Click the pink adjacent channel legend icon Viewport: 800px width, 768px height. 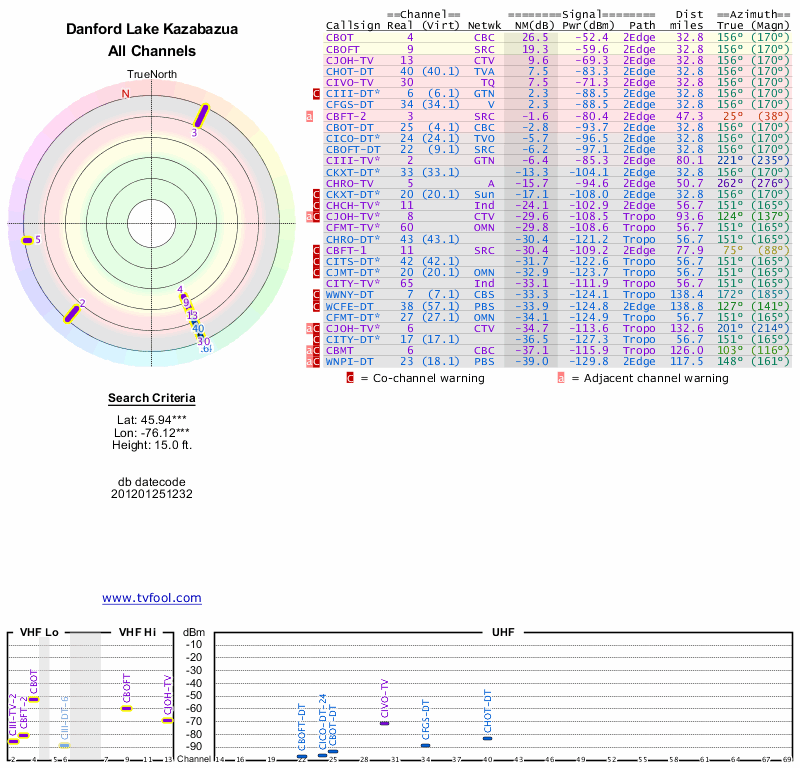[x=561, y=379]
